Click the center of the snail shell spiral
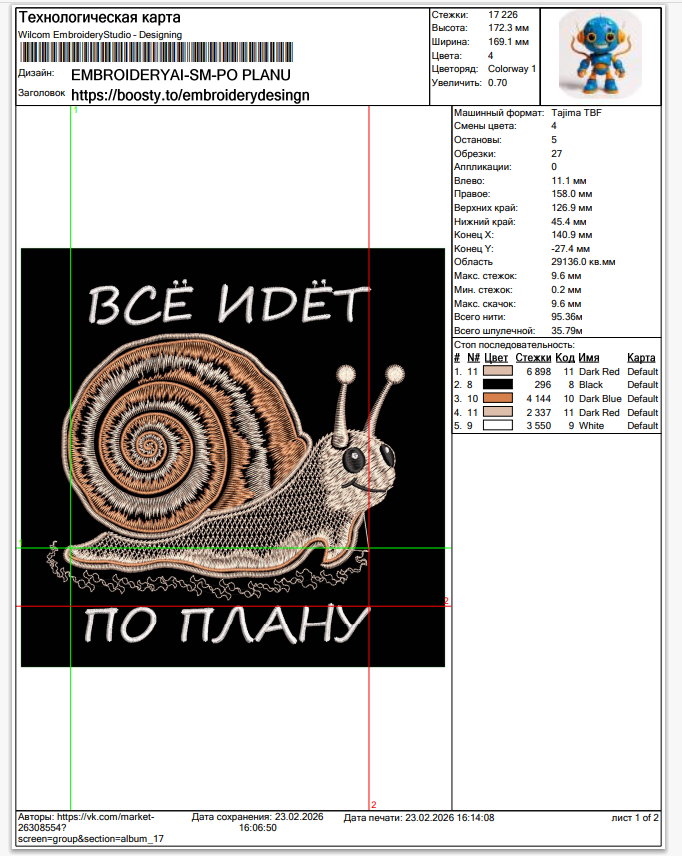Image resolution: width=682 pixels, height=856 pixels. [151, 440]
